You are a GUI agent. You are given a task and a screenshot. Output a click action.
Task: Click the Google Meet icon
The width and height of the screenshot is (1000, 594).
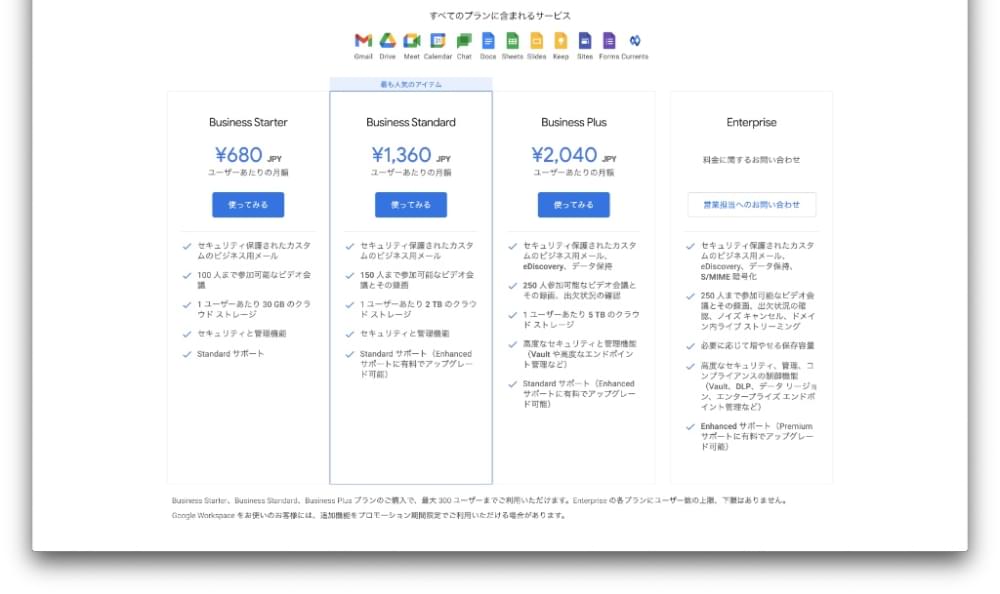pos(412,42)
